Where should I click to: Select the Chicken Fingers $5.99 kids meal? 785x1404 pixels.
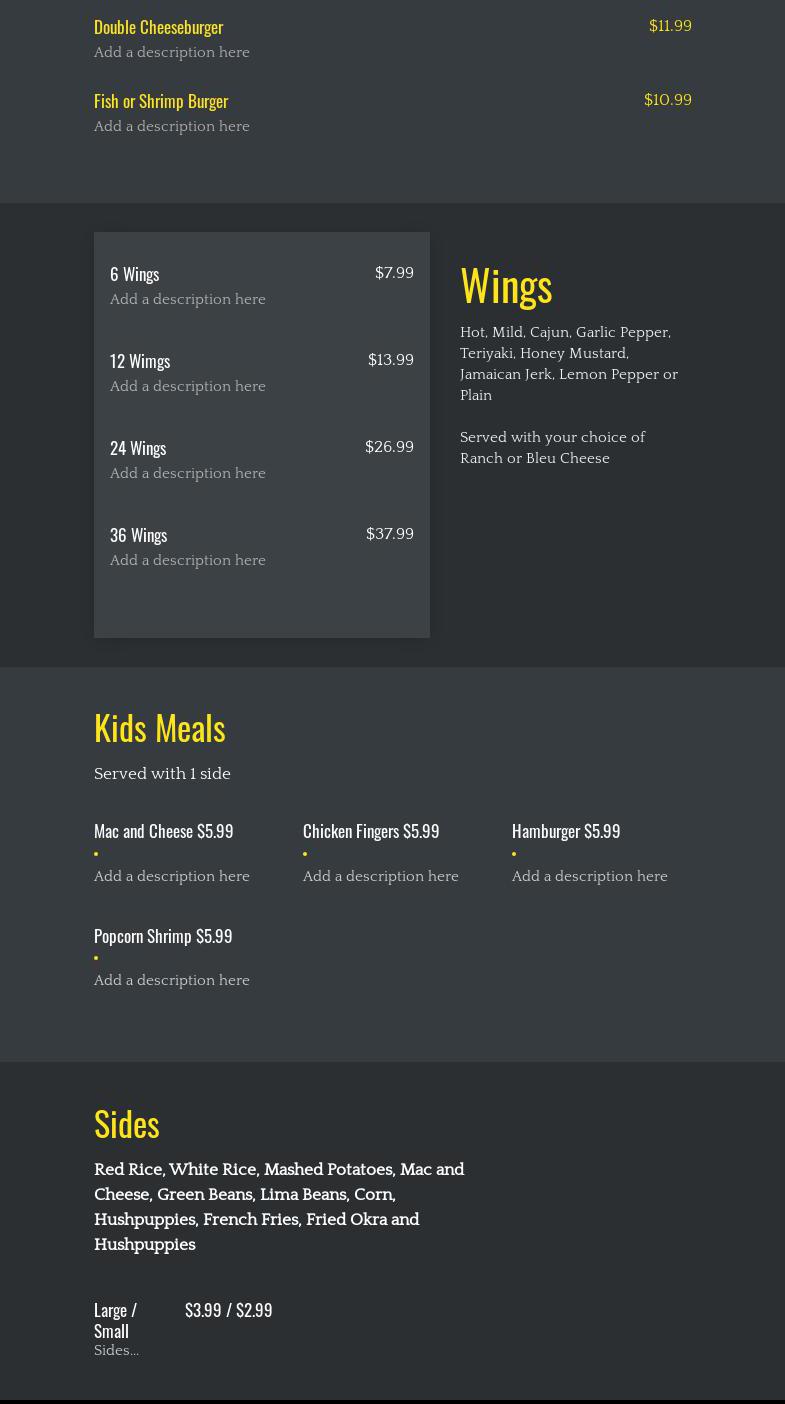371,831
